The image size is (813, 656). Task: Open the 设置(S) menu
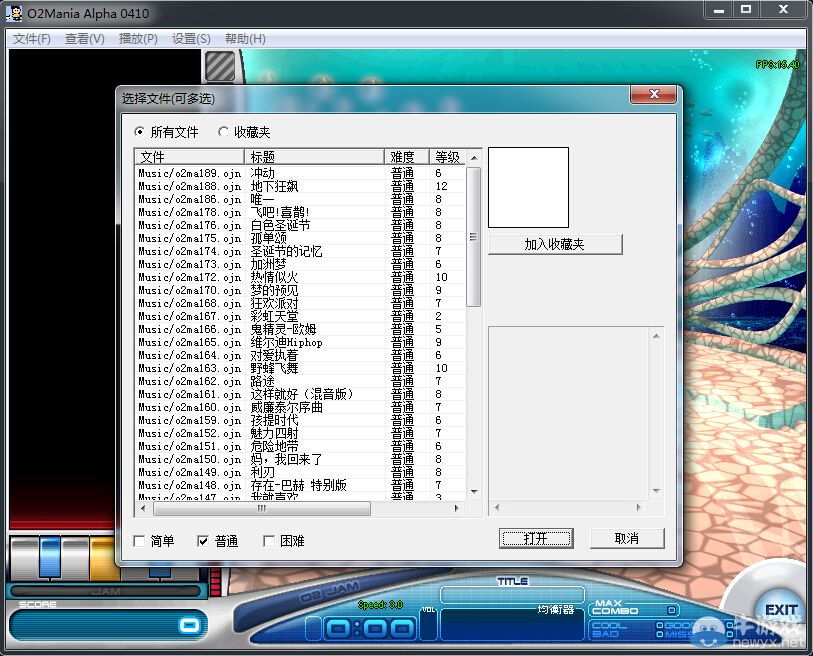pos(191,39)
